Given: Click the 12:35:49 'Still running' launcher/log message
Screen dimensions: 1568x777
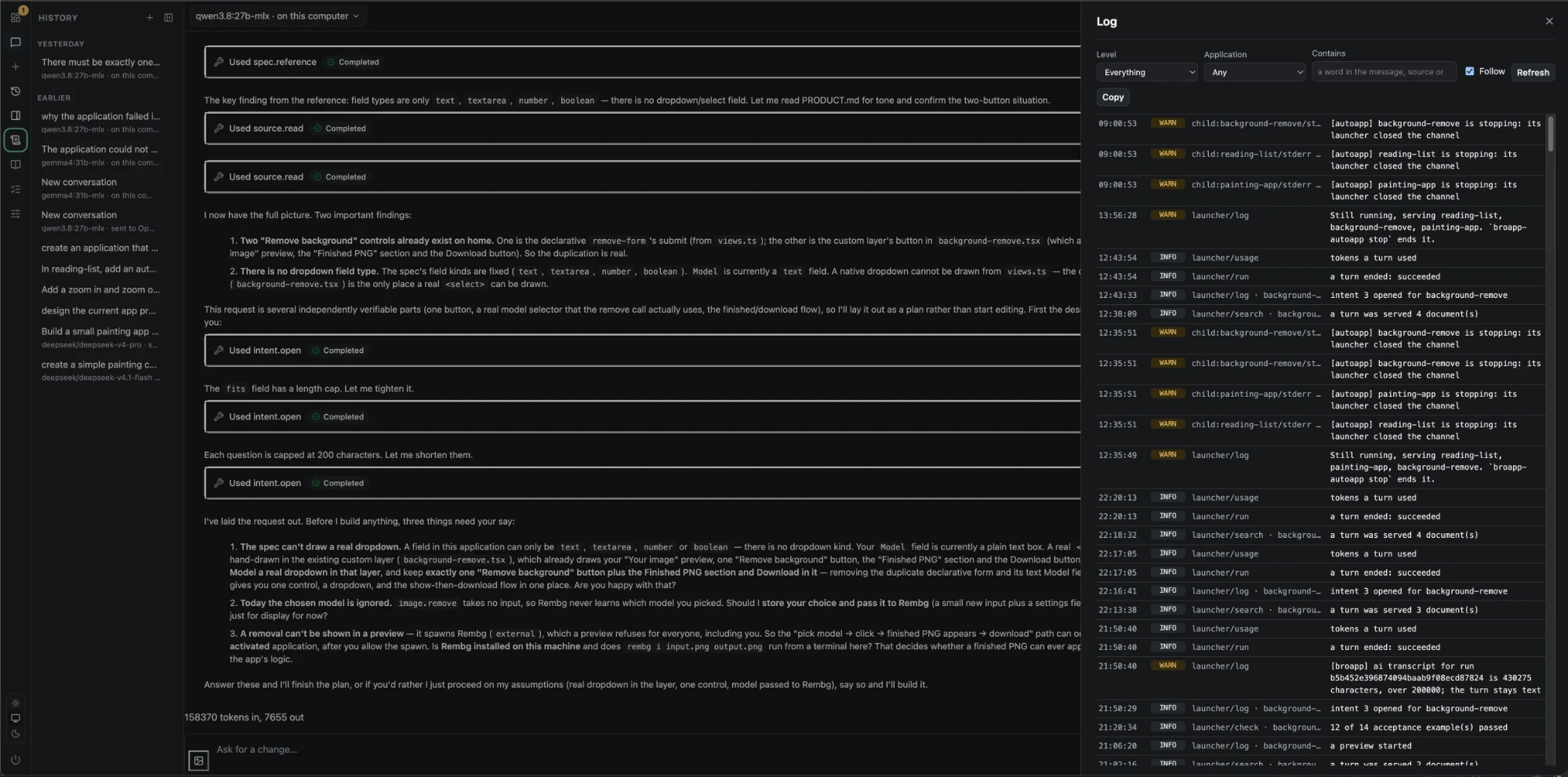Looking at the screenshot, I should coord(1428,467).
